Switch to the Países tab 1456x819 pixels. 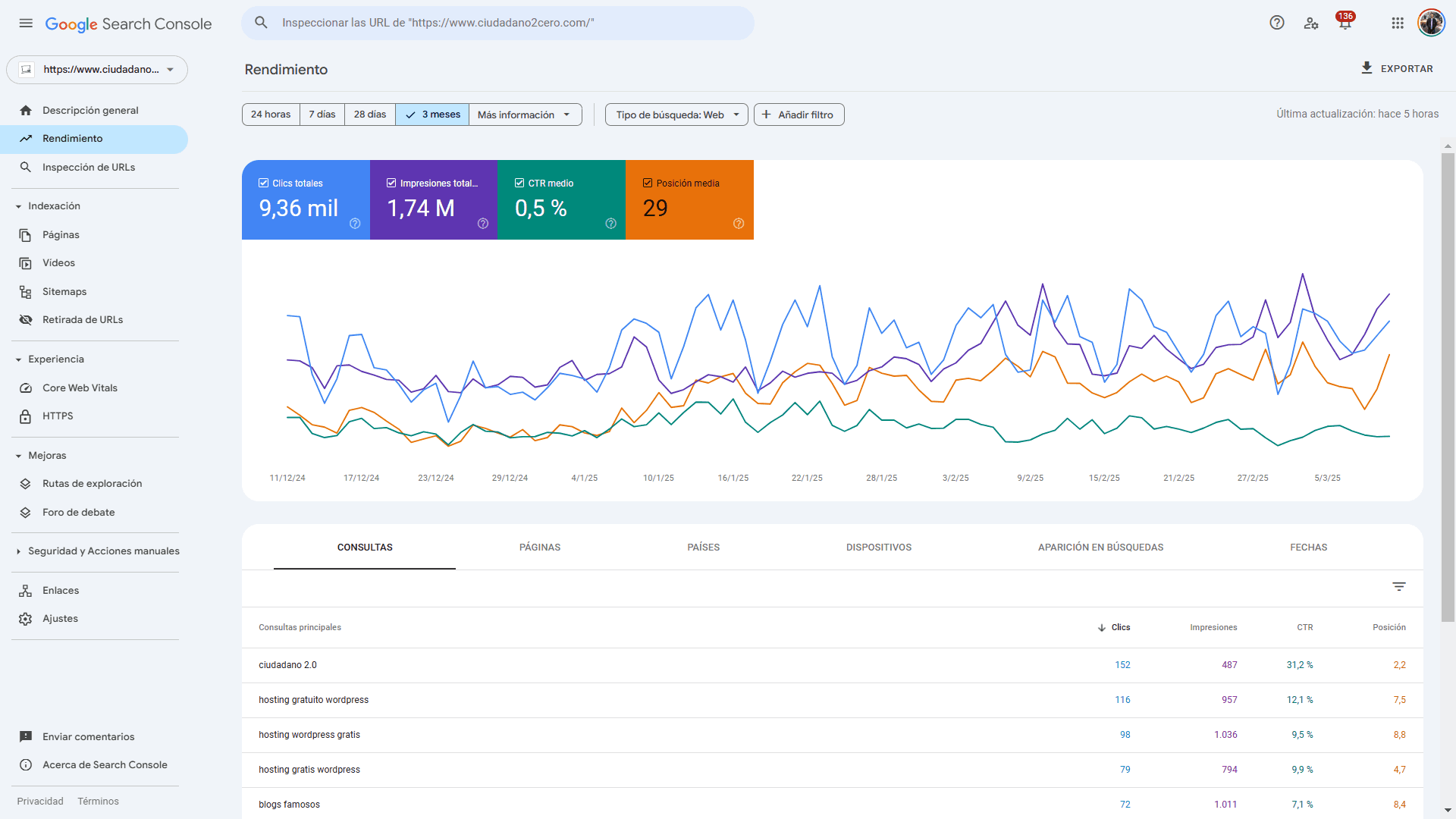click(x=704, y=548)
